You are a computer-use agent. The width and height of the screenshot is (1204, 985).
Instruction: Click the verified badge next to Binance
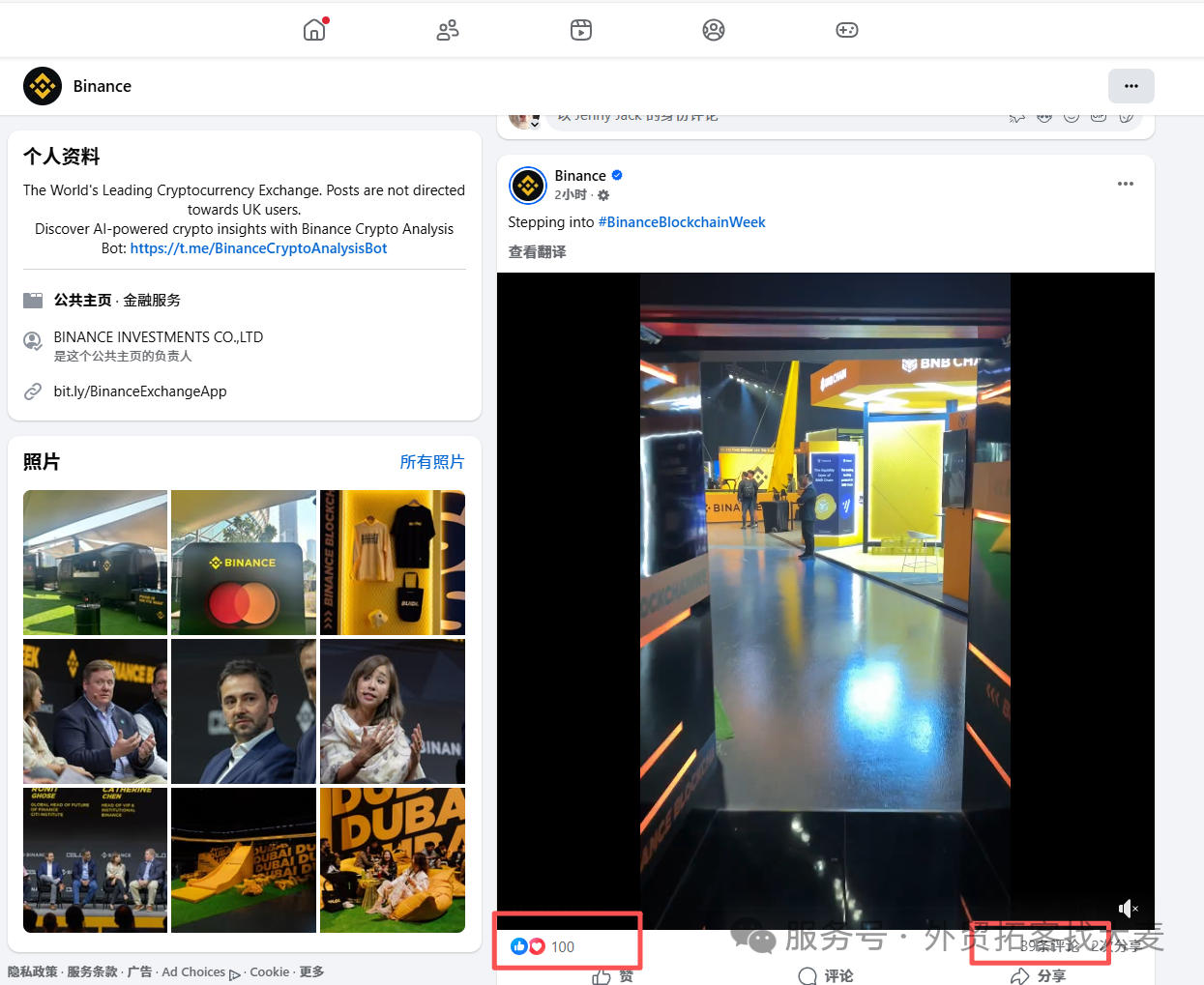[x=617, y=175]
